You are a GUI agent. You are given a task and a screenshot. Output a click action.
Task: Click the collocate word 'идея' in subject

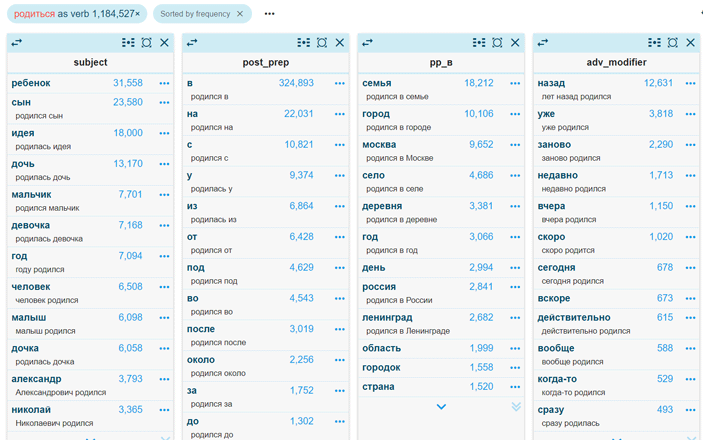coord(23,133)
